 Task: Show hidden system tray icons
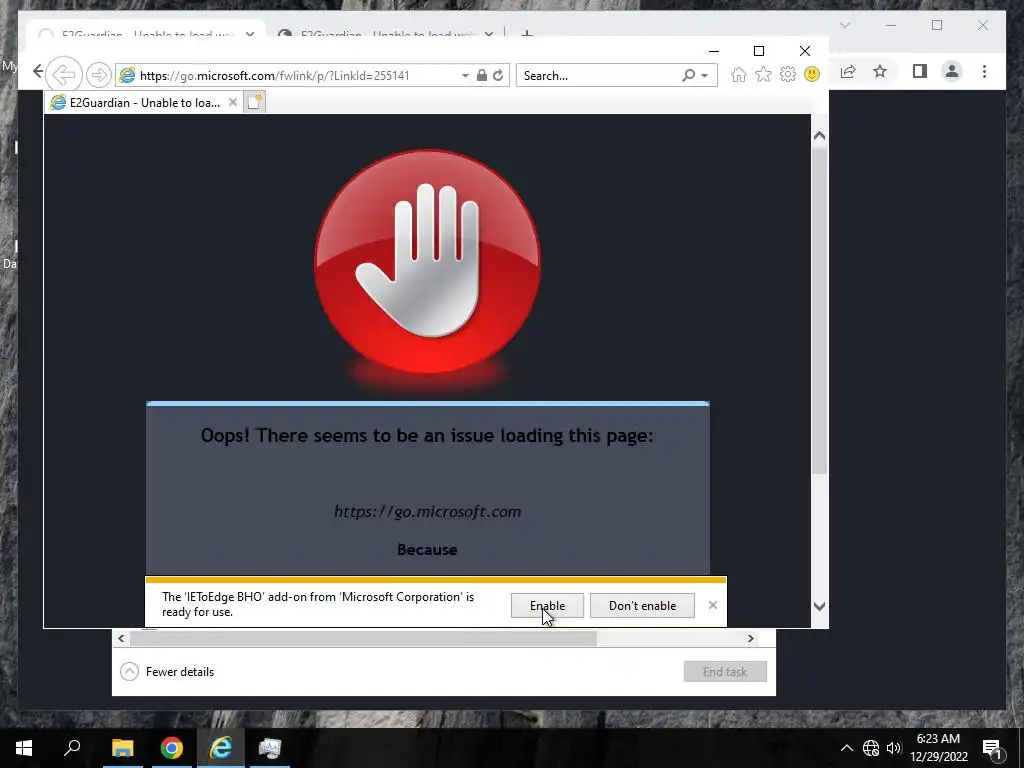(x=846, y=748)
